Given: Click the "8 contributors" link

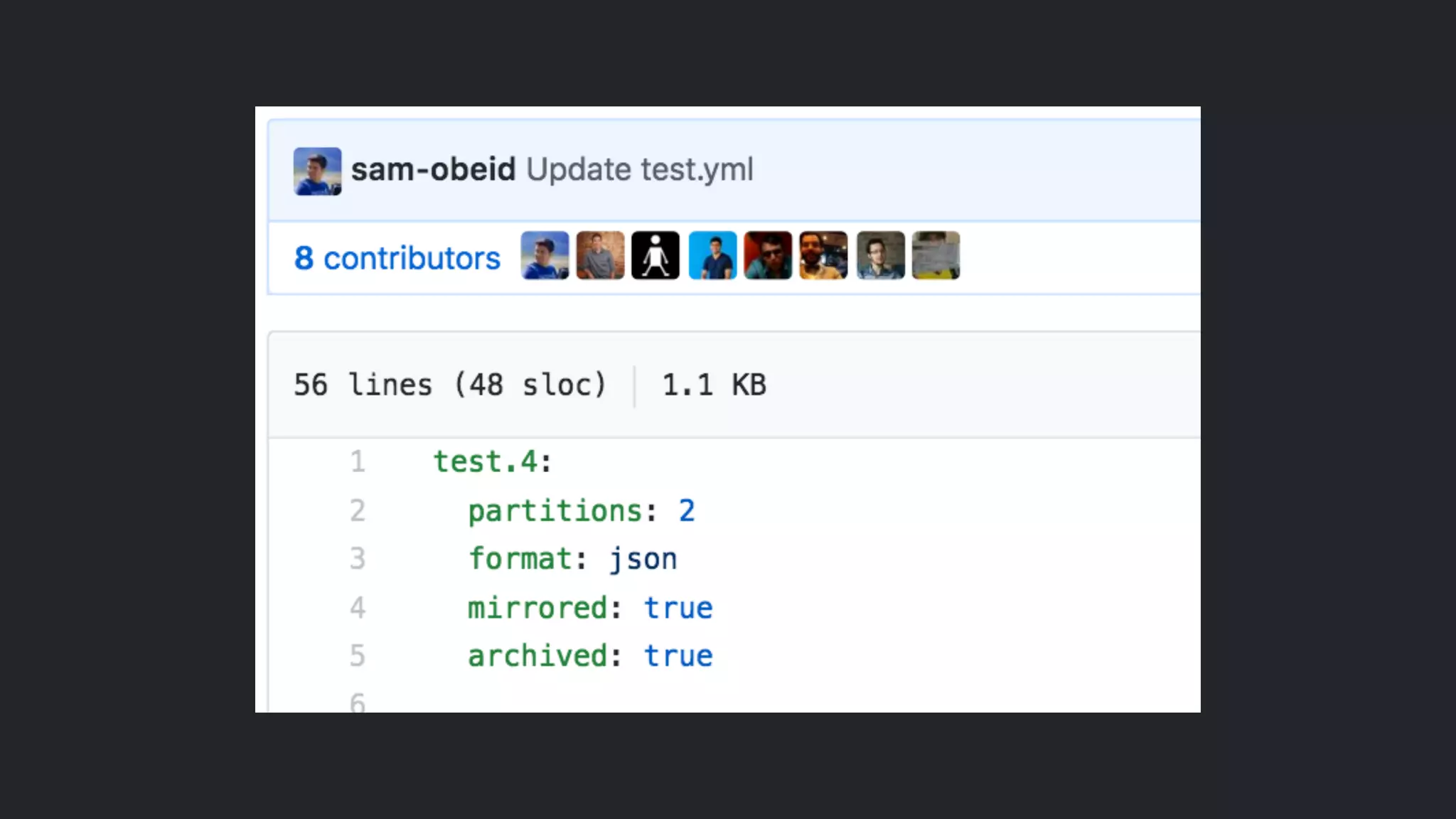Looking at the screenshot, I should [x=397, y=258].
